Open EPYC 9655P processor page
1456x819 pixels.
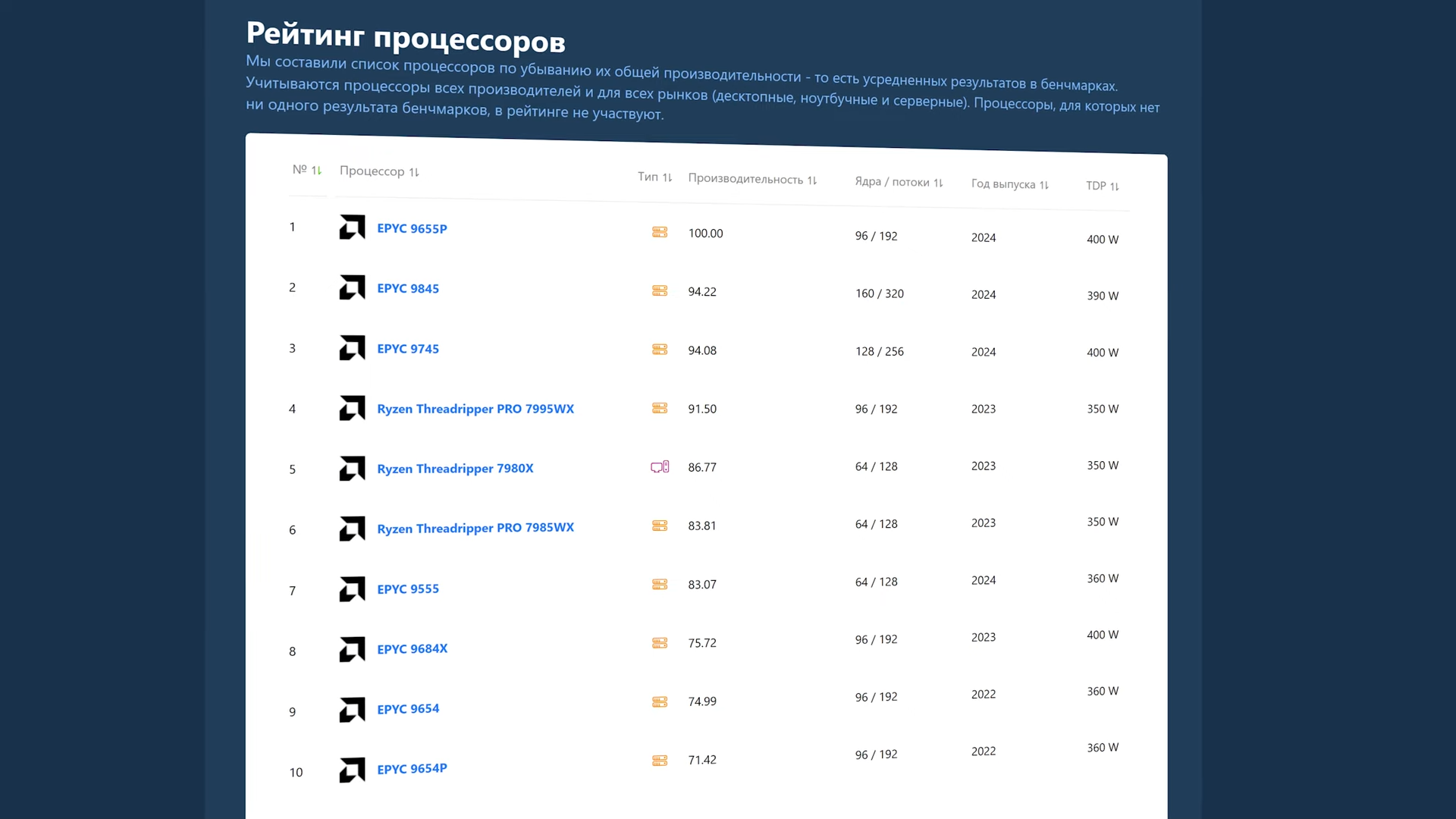click(412, 228)
